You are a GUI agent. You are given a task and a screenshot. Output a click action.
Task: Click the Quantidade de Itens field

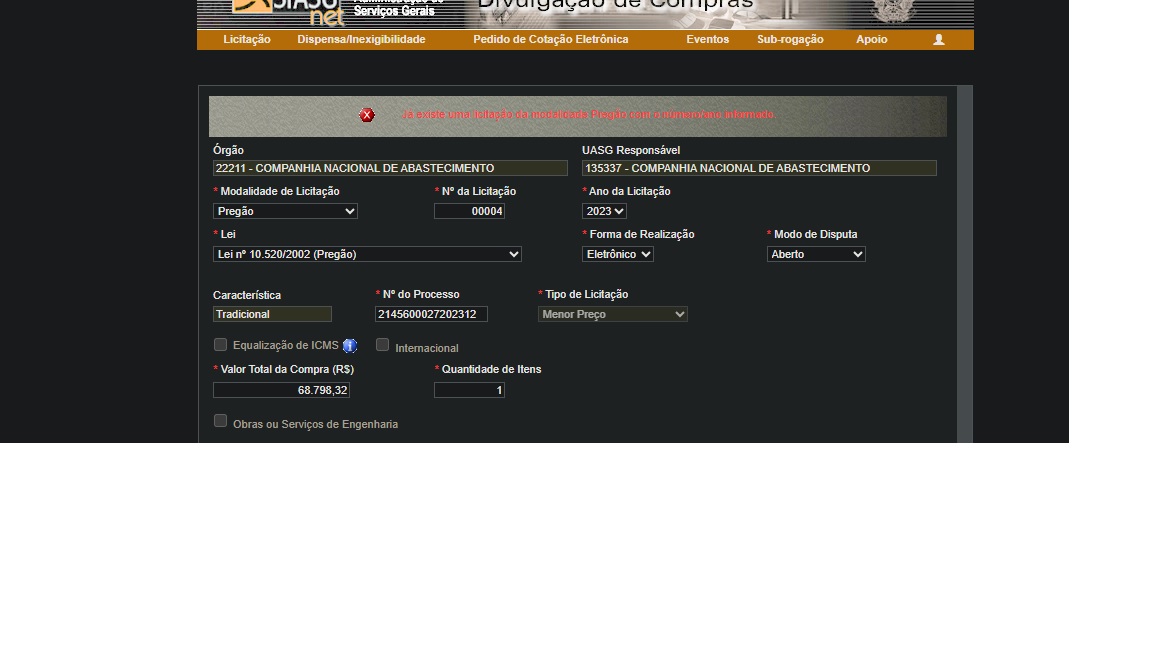pos(469,390)
